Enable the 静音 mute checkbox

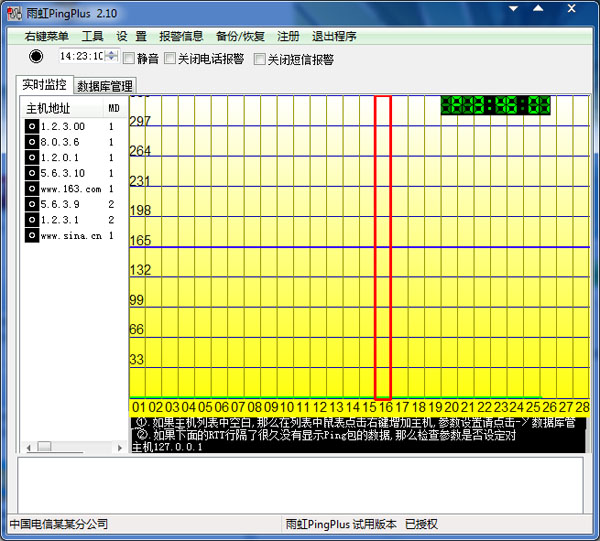tap(129, 58)
